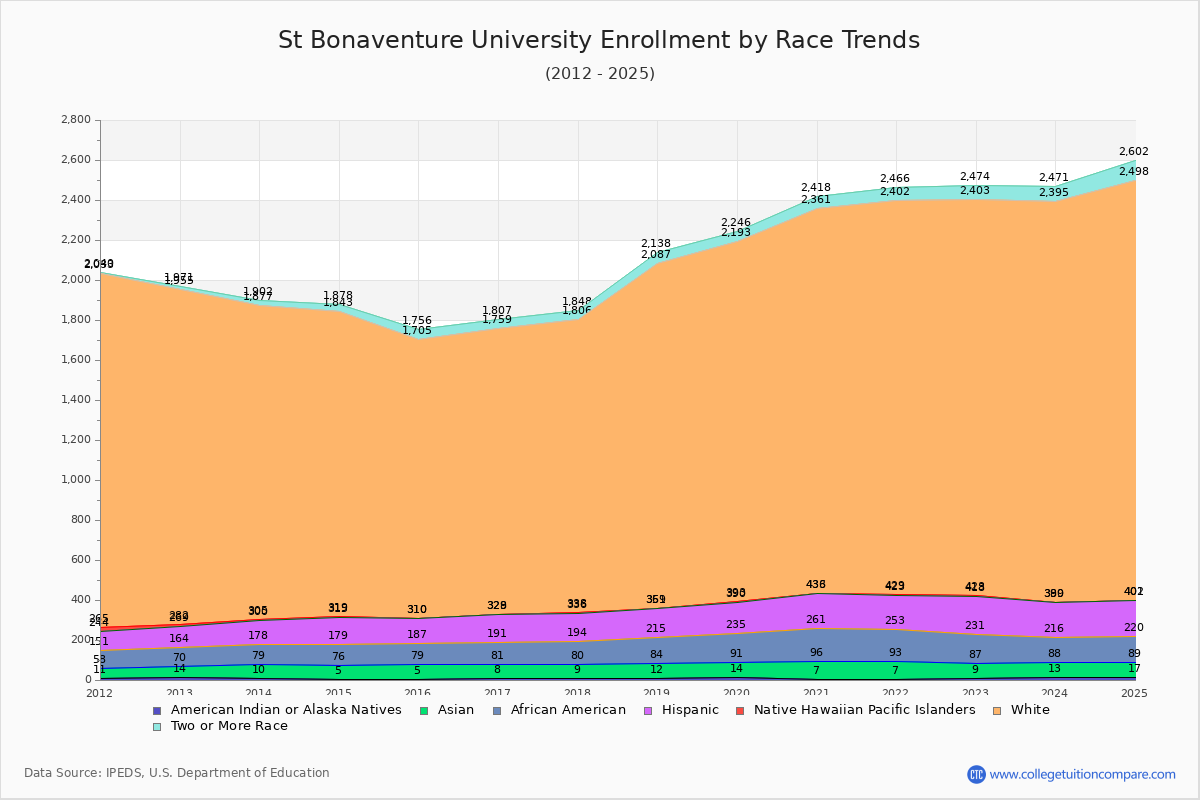Select the 2019 x-axis label
Screen dimensions: 1200x800
tap(657, 693)
